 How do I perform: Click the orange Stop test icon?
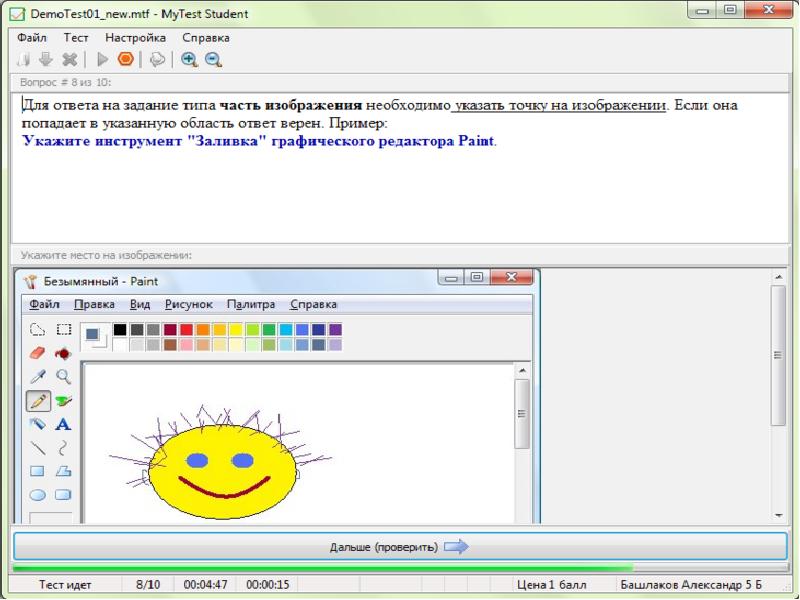coord(125,59)
